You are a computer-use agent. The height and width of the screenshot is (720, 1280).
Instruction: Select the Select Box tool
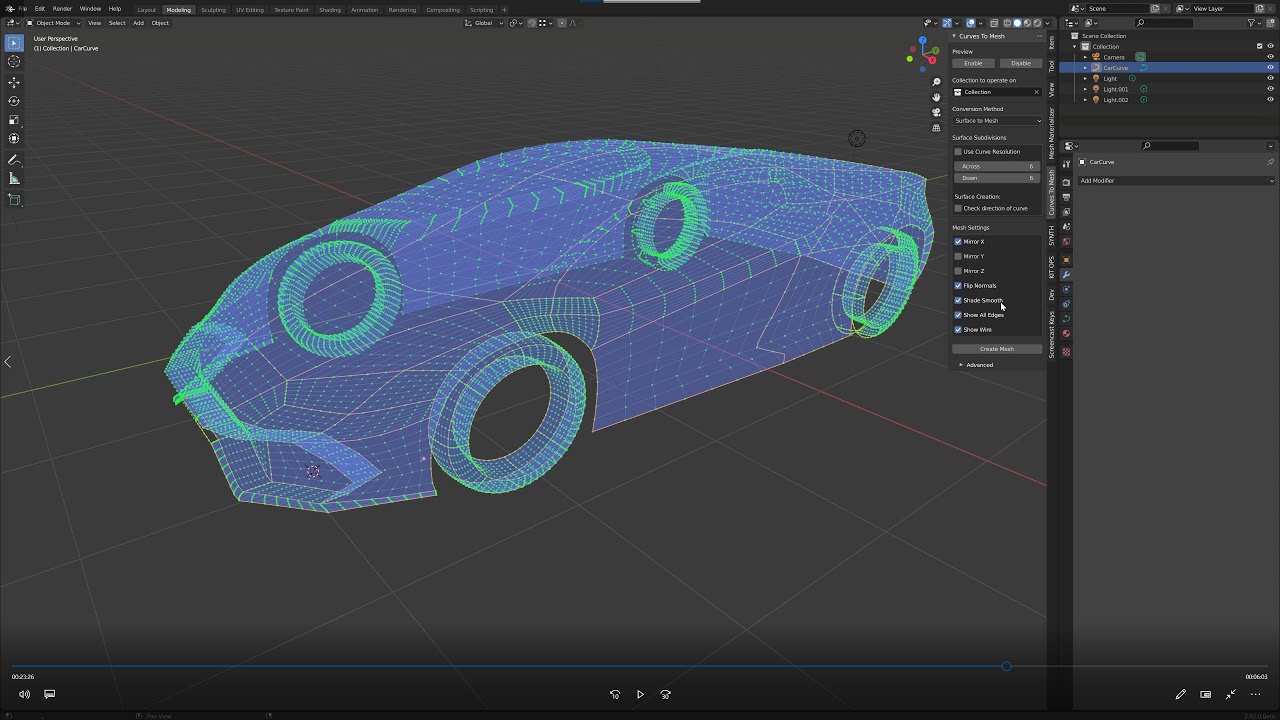[x=14, y=43]
